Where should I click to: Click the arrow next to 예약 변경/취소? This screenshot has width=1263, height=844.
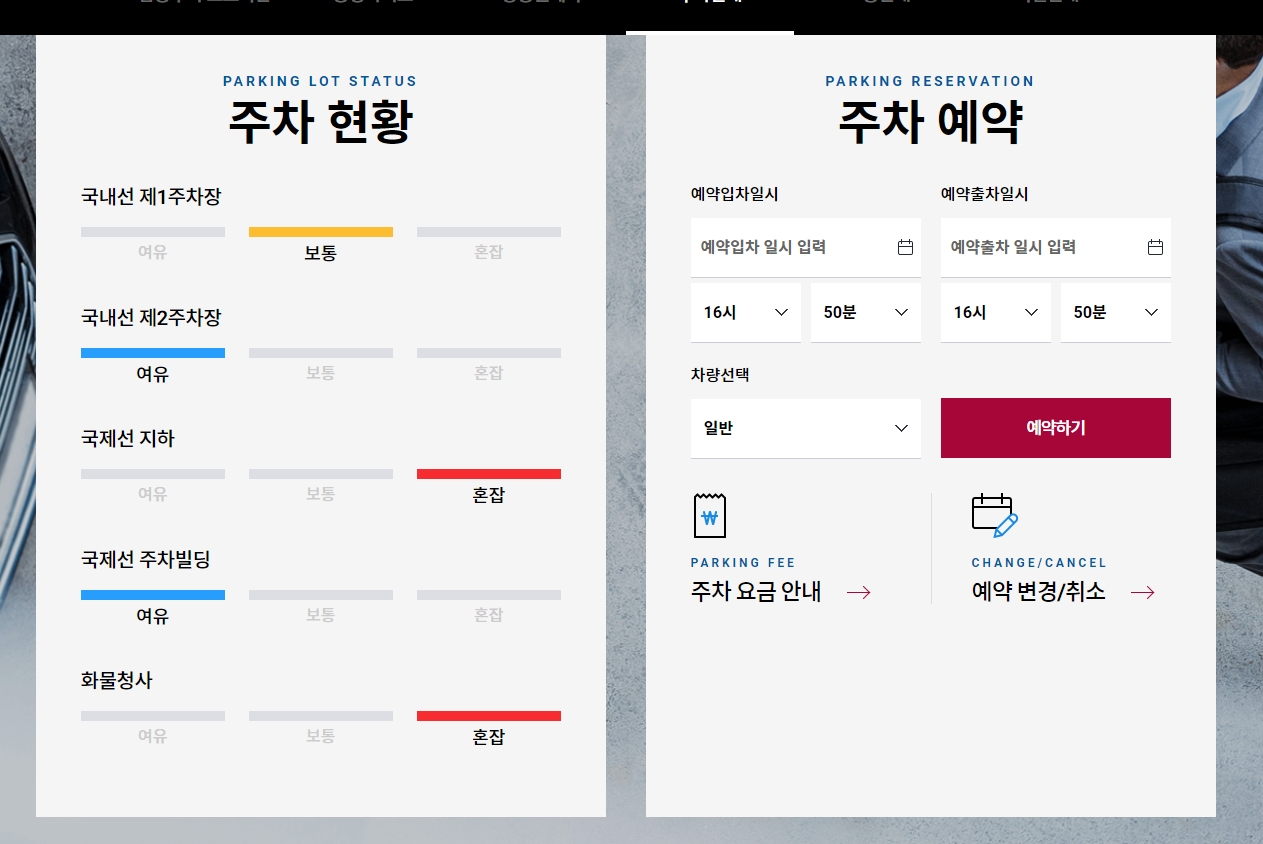pyautogui.click(x=1144, y=592)
